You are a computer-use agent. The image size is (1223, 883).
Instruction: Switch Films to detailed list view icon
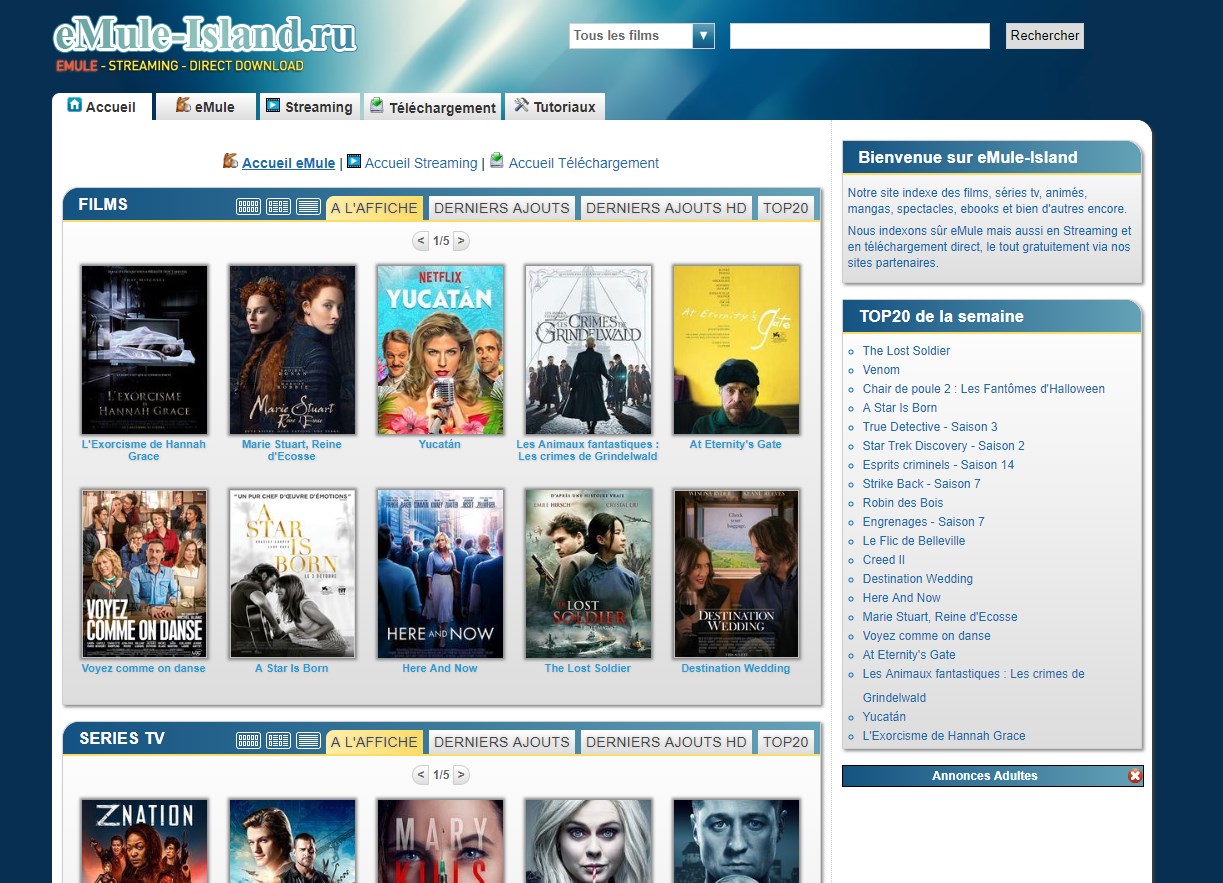coord(278,207)
